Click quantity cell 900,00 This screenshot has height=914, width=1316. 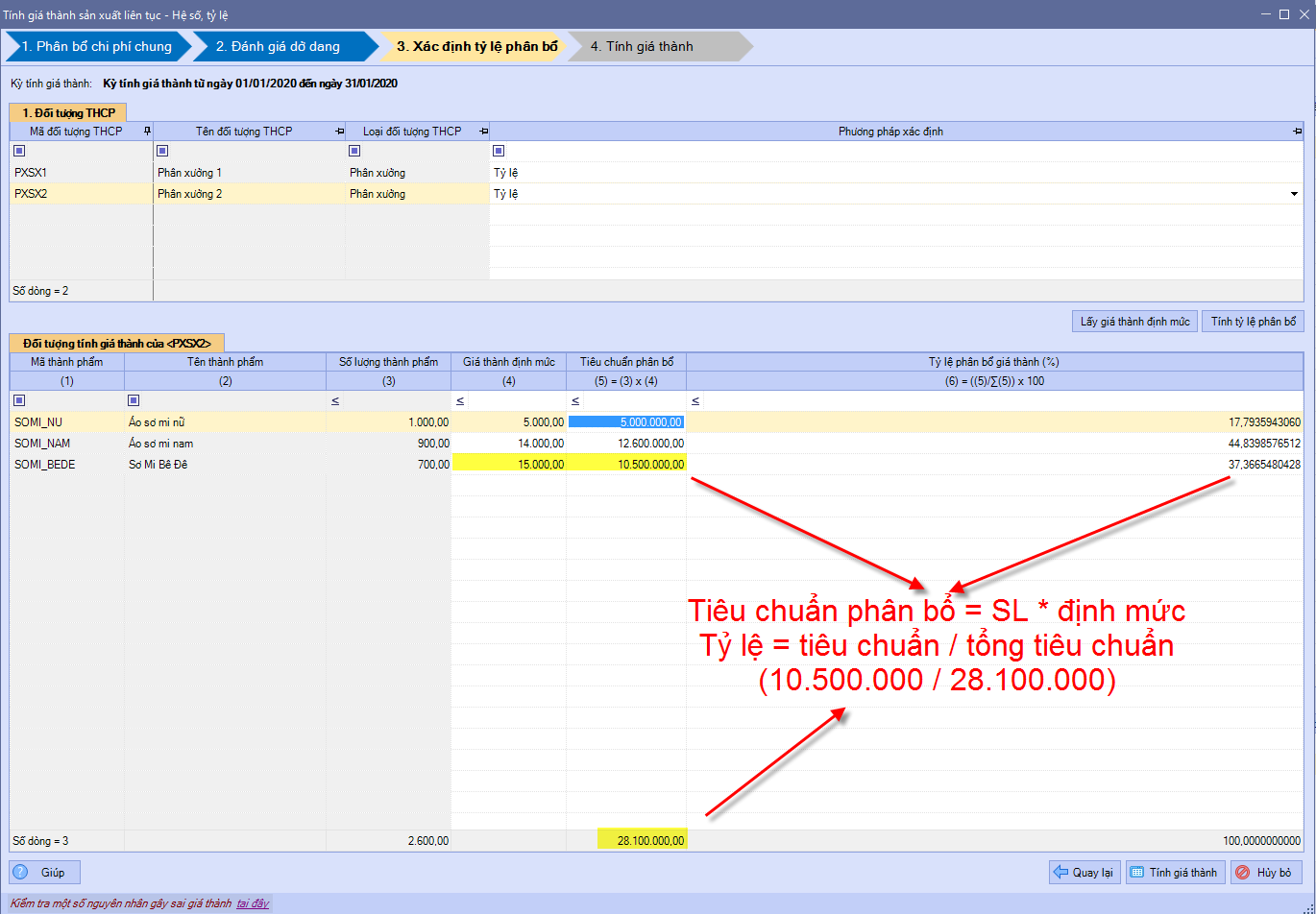point(388,444)
